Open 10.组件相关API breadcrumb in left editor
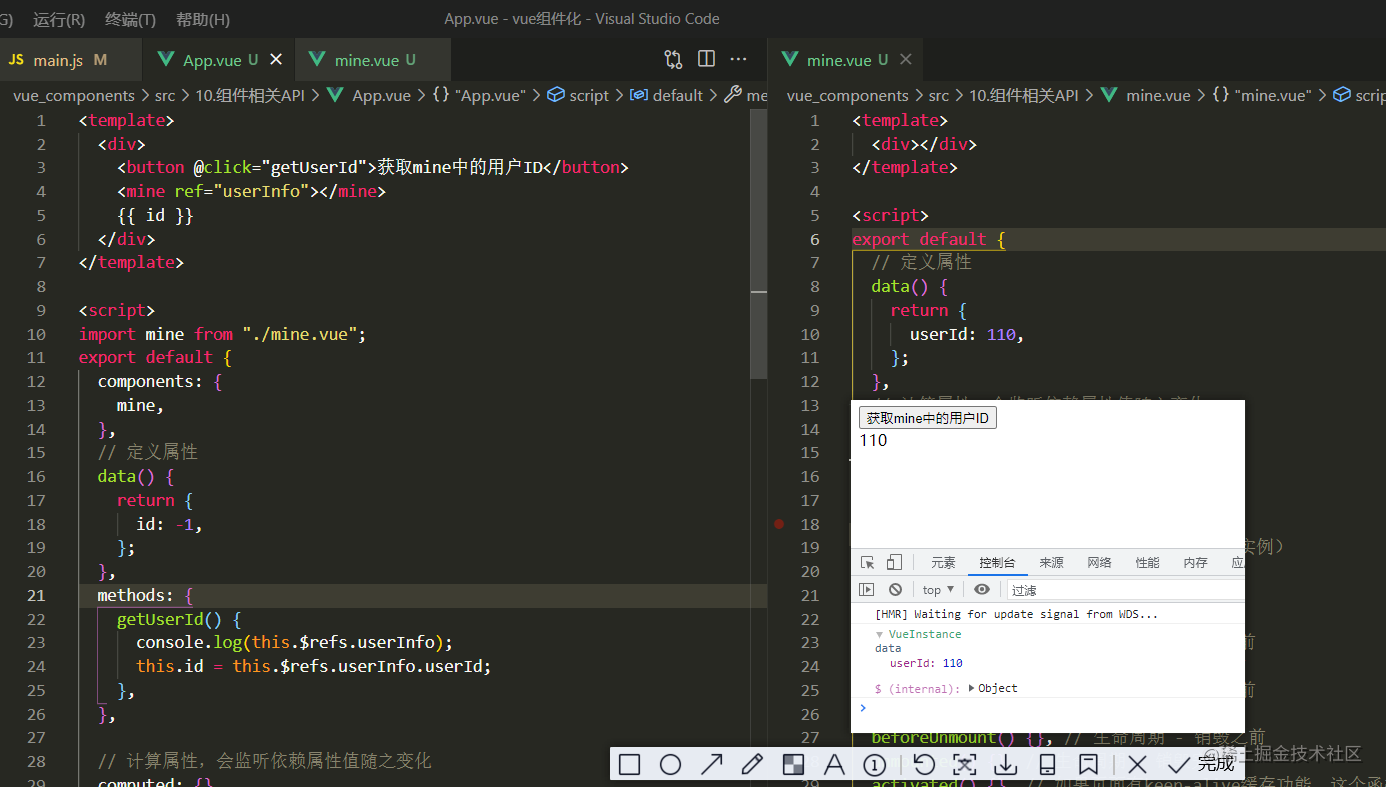 (x=250, y=95)
